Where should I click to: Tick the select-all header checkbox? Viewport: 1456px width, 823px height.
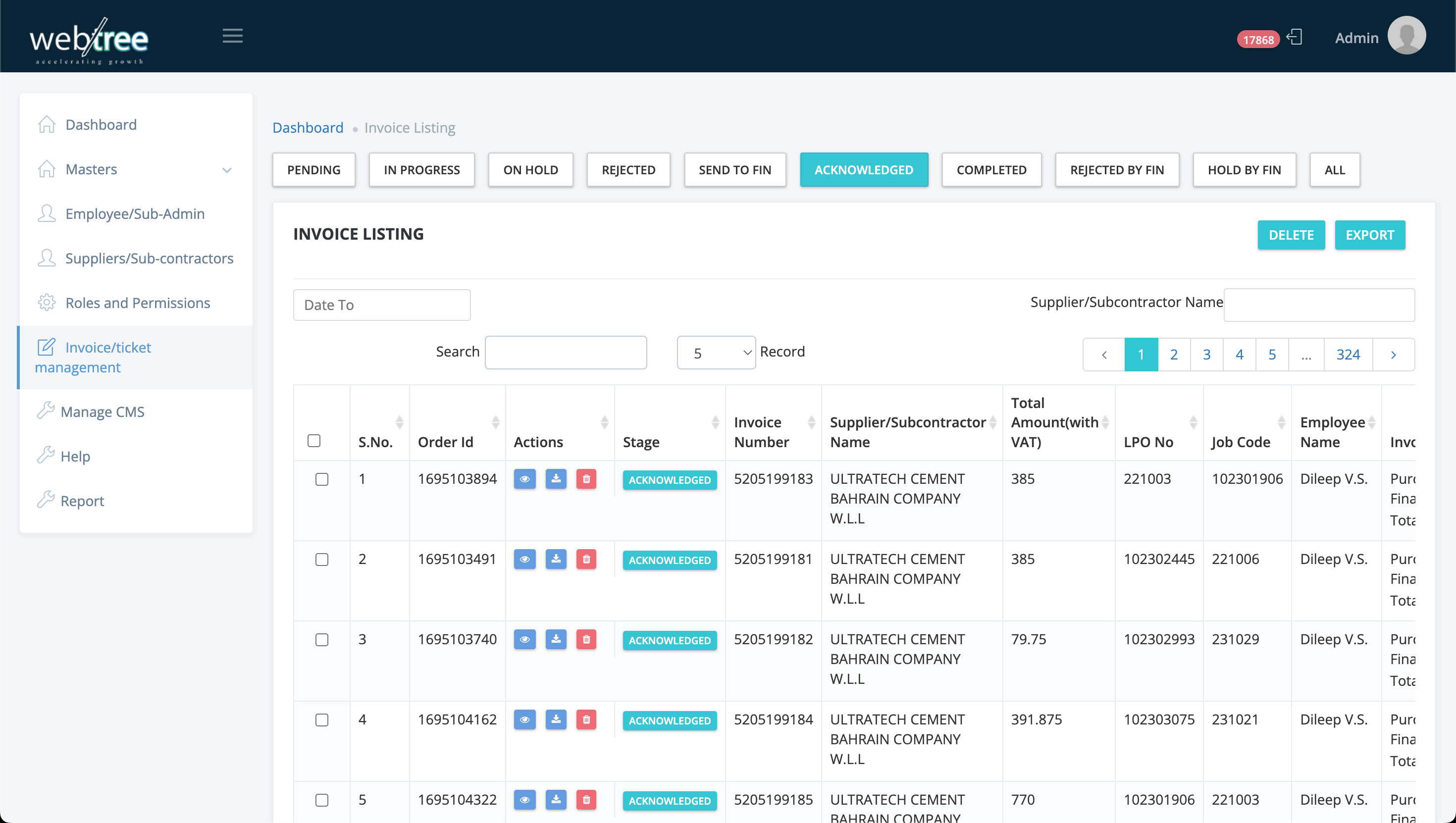[x=313, y=441]
